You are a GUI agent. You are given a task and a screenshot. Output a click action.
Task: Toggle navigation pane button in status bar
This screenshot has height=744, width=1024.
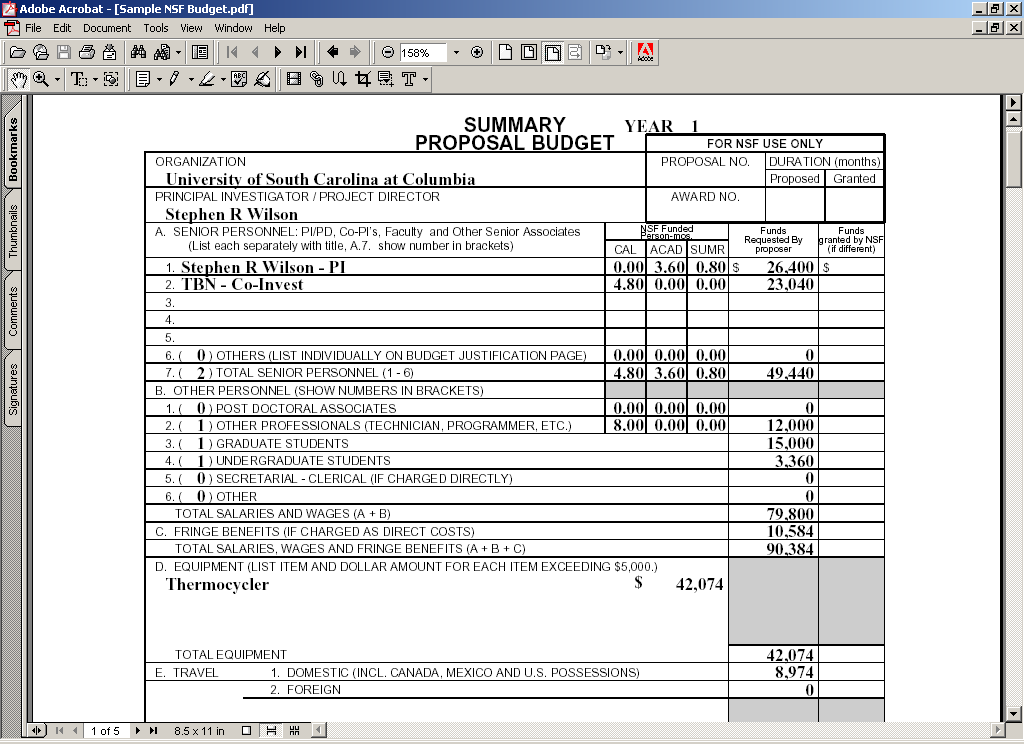pos(37,730)
